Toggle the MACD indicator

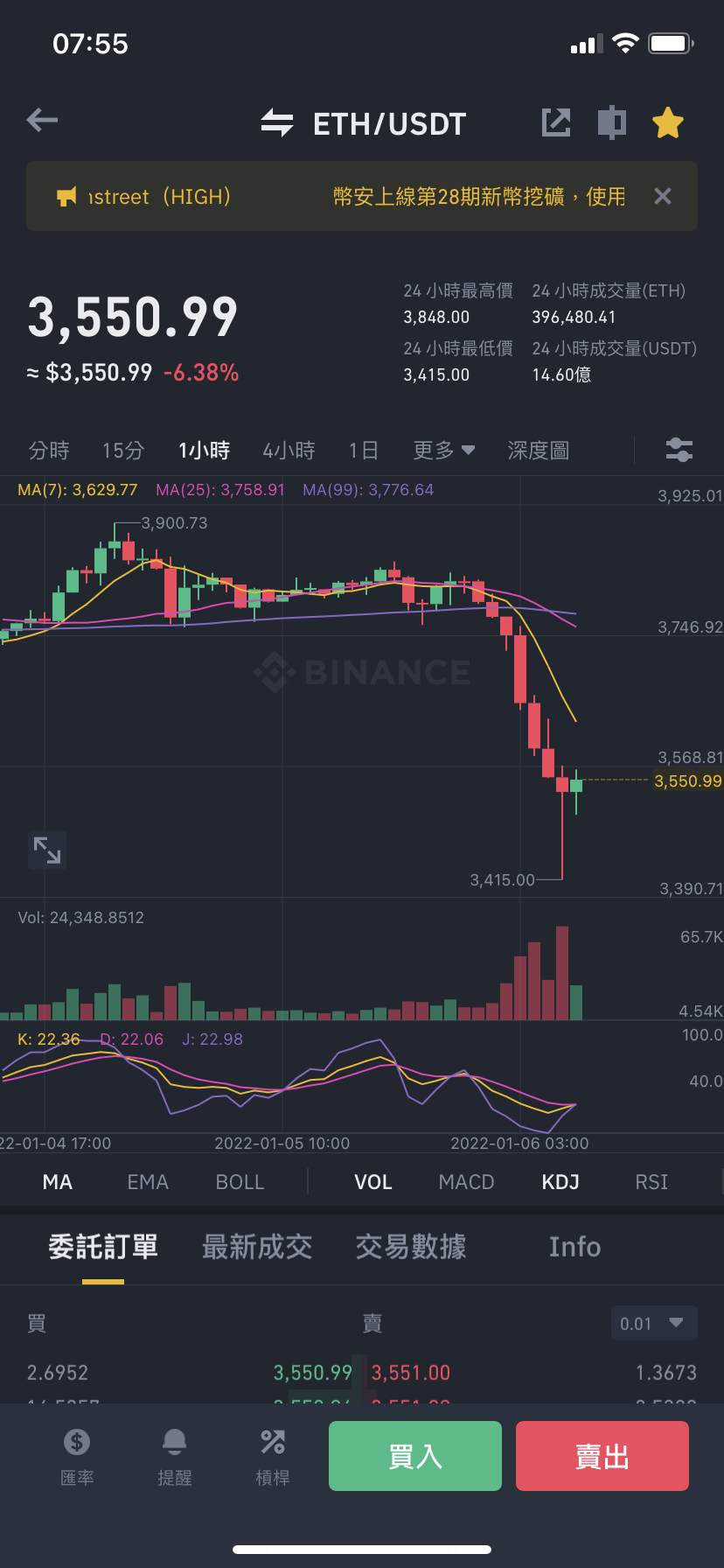(466, 1182)
